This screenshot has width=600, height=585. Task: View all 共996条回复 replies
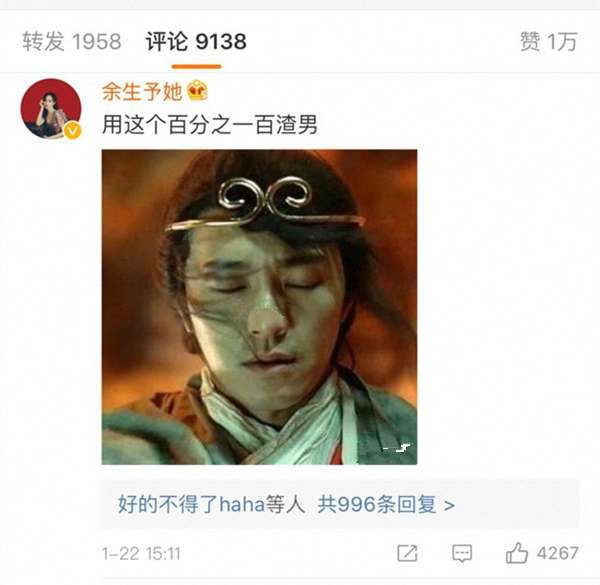(x=377, y=504)
